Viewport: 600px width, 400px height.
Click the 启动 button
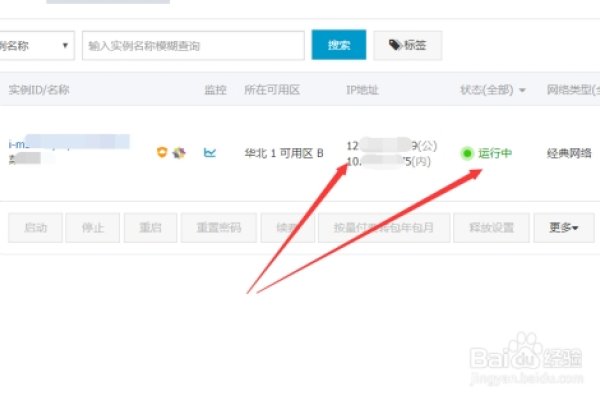pos(35,228)
